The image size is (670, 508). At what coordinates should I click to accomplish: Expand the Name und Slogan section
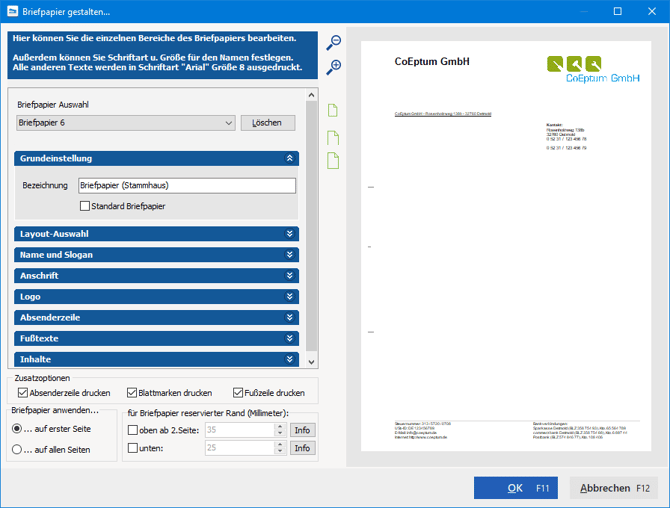tap(290, 255)
